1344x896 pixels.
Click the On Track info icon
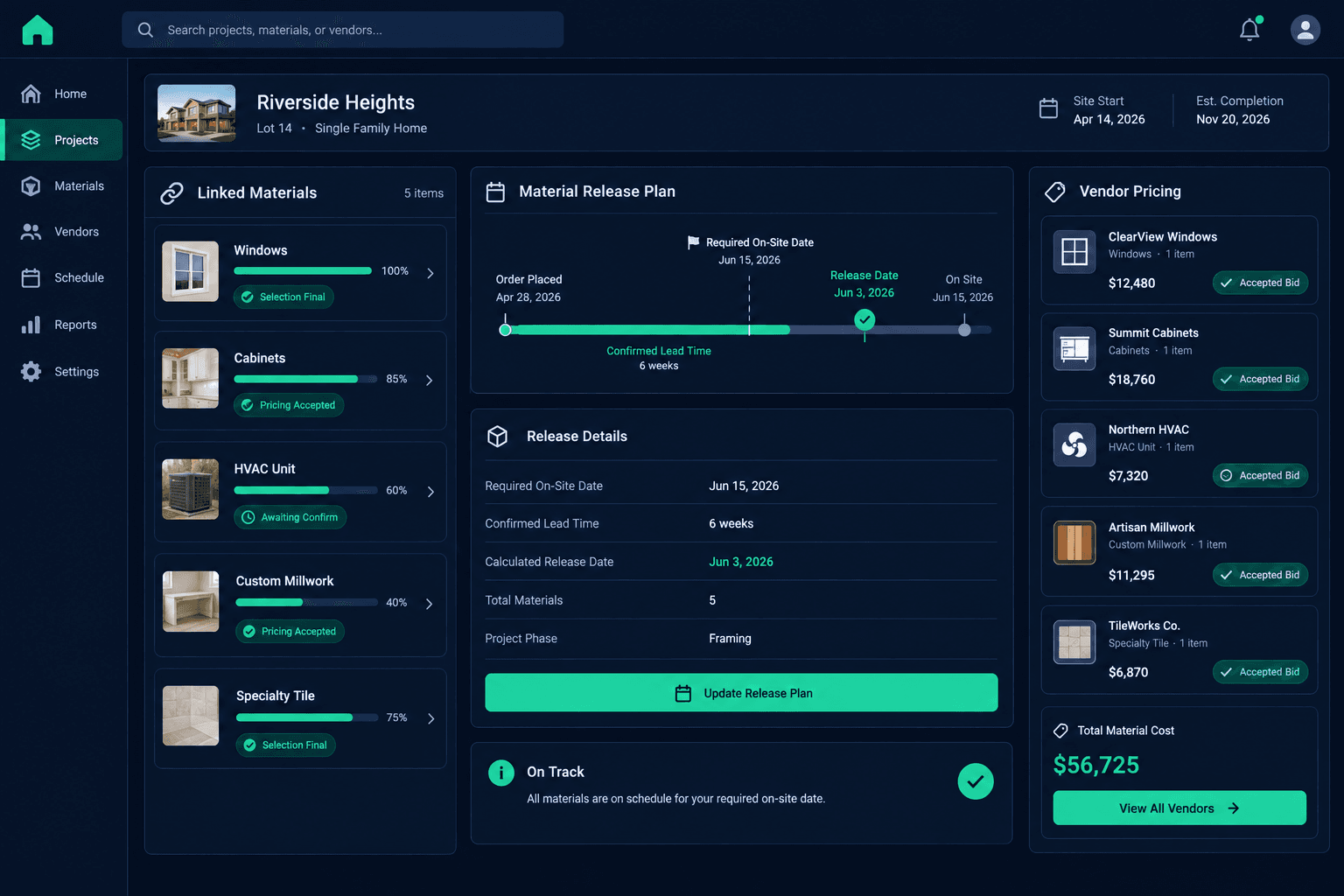(501, 773)
